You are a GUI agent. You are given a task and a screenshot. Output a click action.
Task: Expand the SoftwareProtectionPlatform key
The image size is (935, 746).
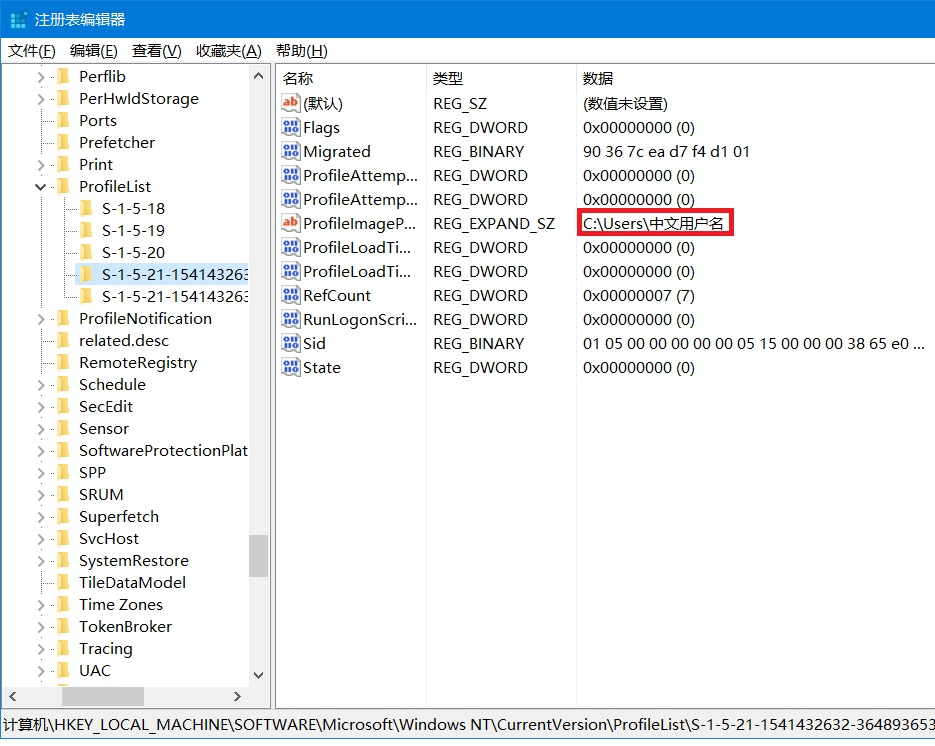pos(41,451)
